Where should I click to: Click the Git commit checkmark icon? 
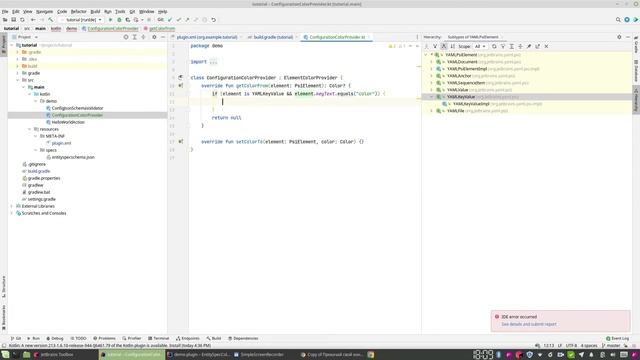pyautogui.click(x=178, y=20)
